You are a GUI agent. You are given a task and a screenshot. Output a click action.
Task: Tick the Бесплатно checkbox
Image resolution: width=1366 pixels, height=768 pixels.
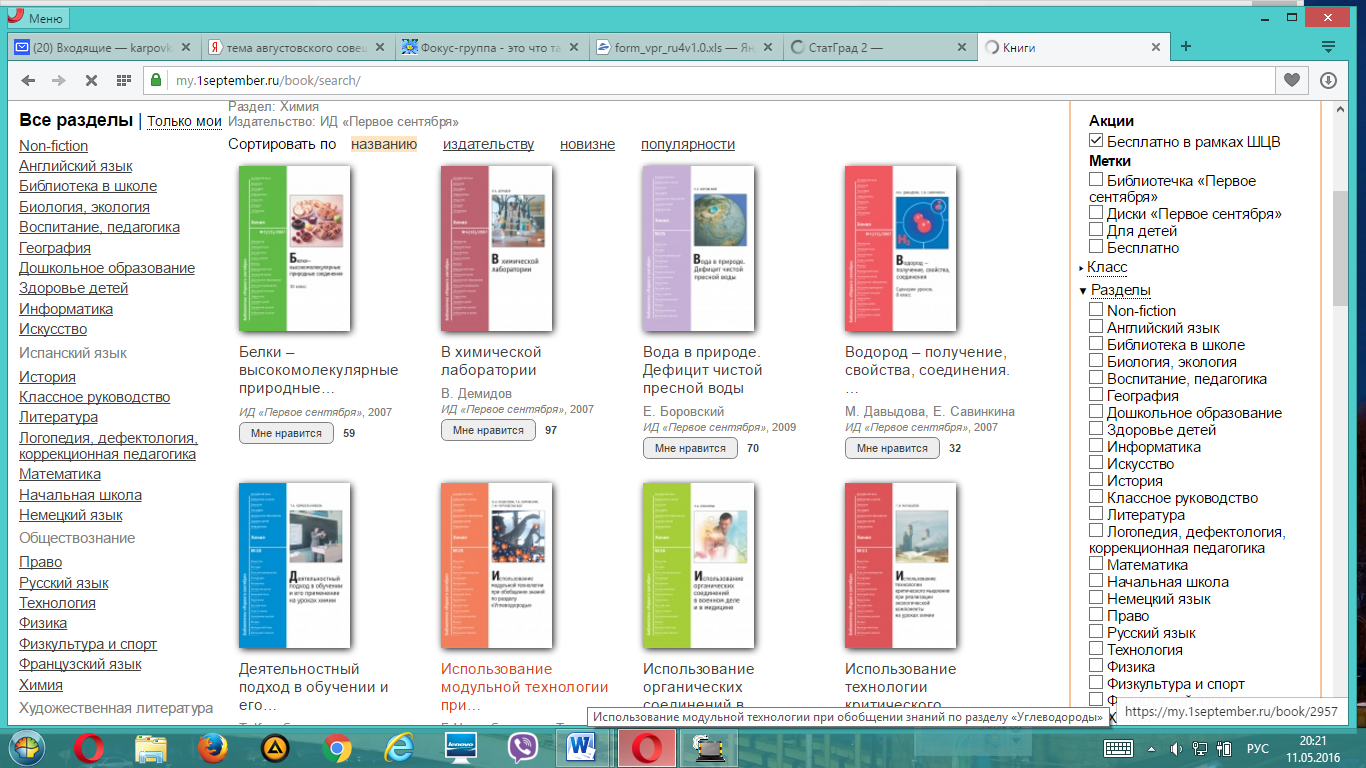click(x=1096, y=247)
